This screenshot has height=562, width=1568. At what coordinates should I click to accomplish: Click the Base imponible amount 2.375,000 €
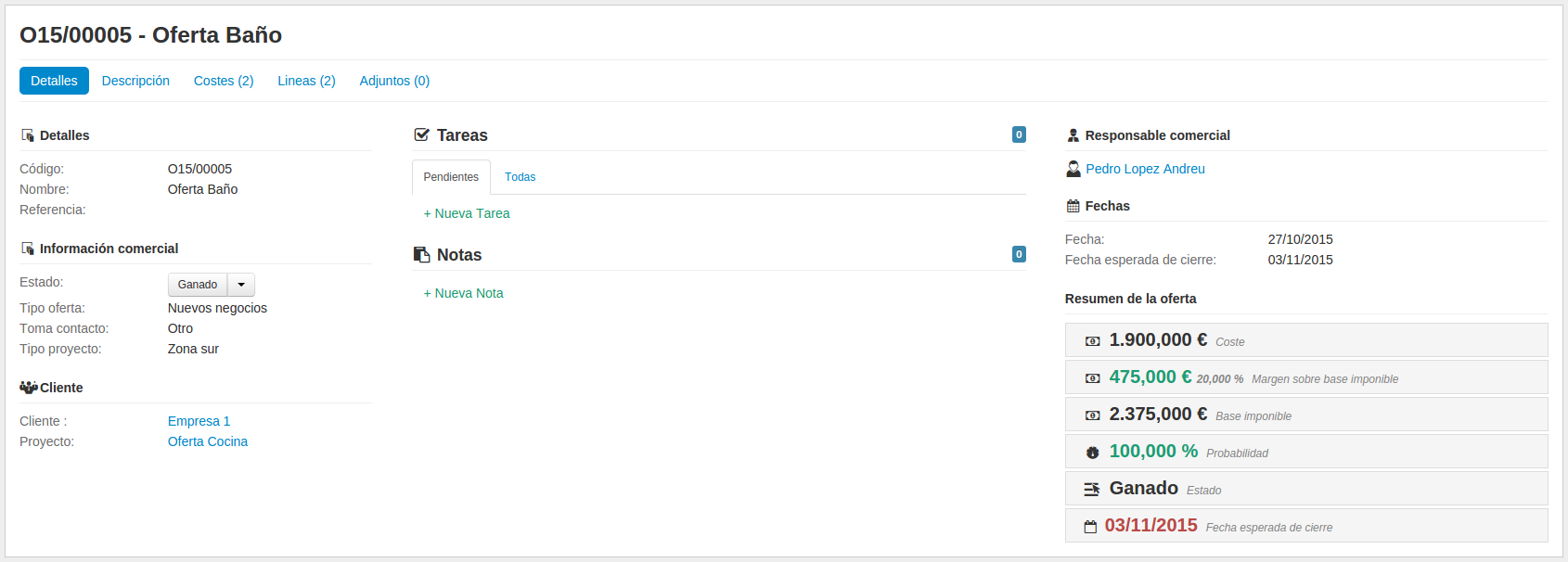coord(1158,415)
